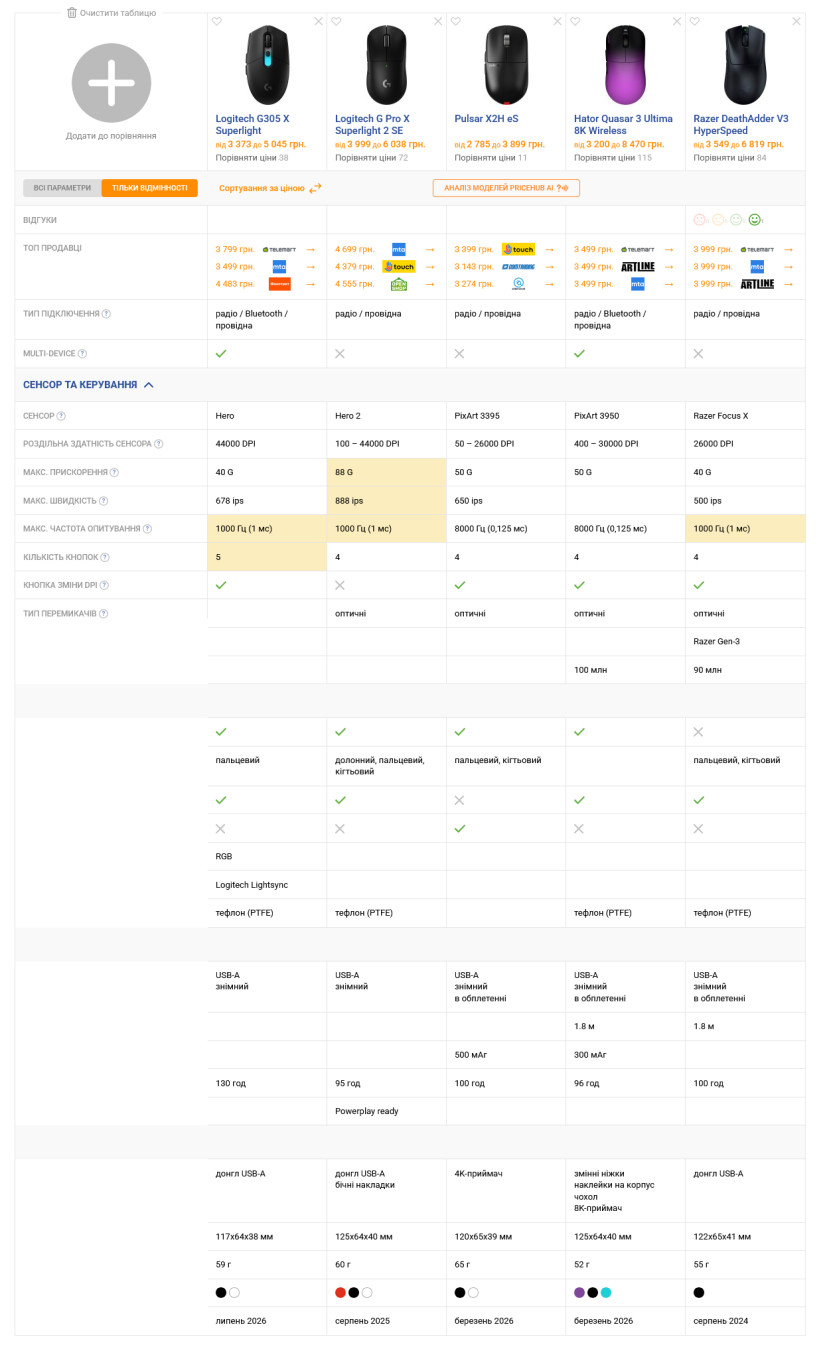Click the Touch logo next to 3 399 грн.
The width and height of the screenshot is (835, 1345).
click(518, 249)
